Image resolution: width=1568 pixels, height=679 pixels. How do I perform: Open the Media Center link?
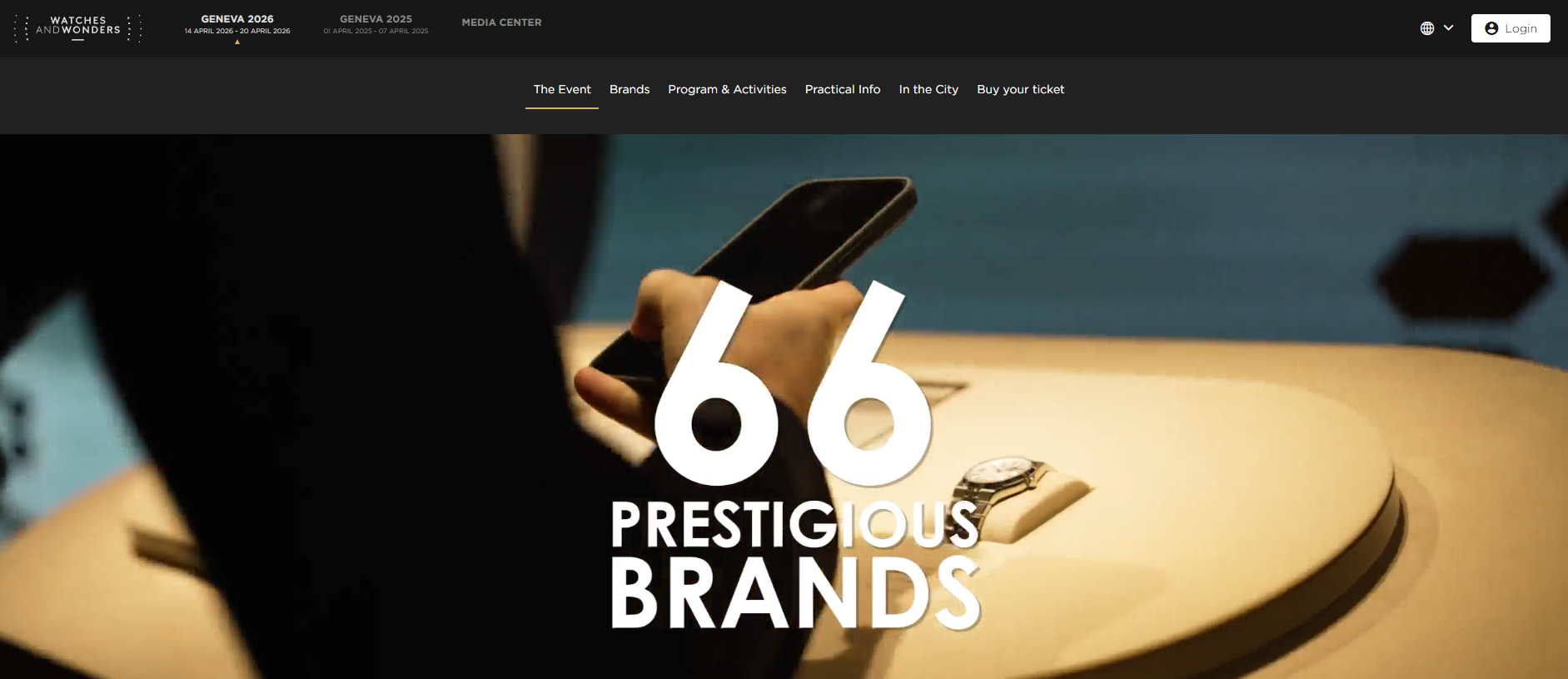point(501,22)
